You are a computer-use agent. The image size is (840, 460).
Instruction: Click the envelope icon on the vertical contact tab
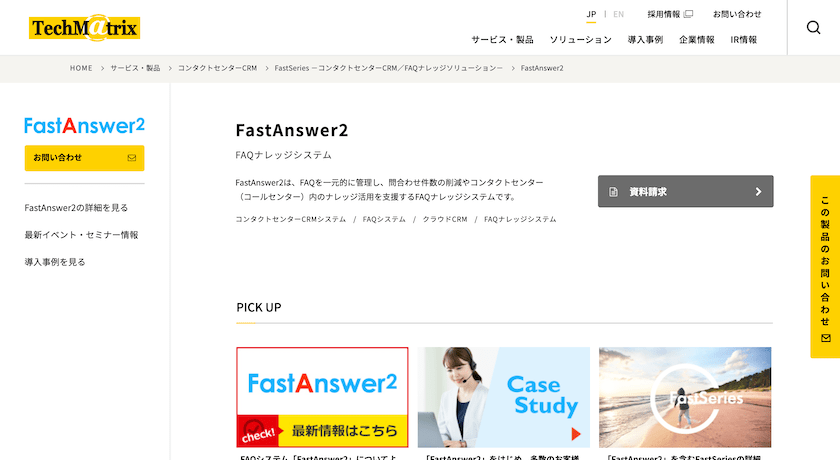click(826, 338)
